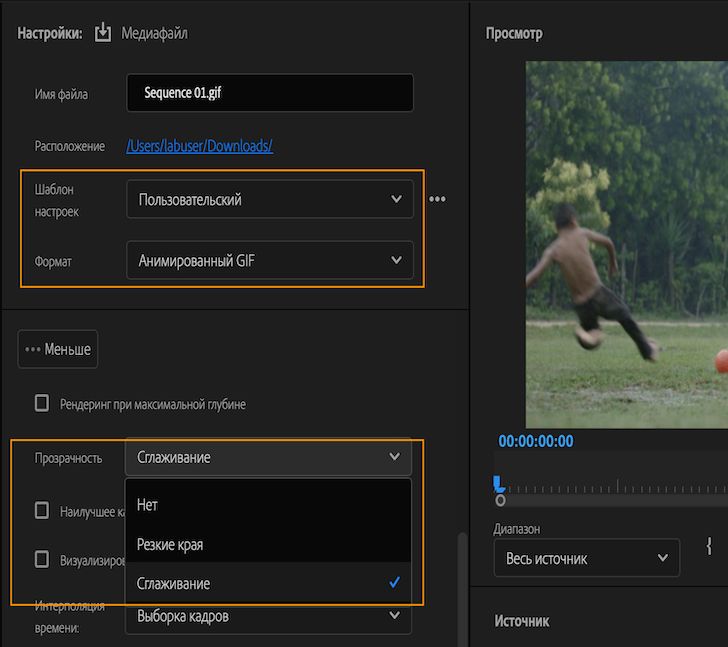Open the Интерполяция времени dropdown
The height and width of the screenshot is (647, 728).
[269, 617]
